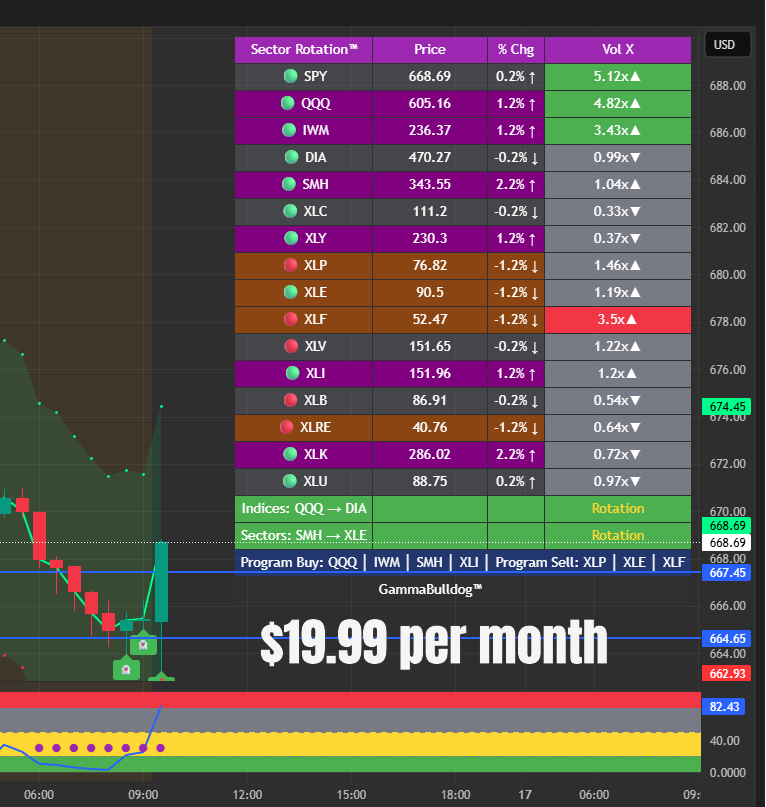Viewport: 766px width, 807px height.
Task: Click the XLU price 88.75
Action: (430, 482)
